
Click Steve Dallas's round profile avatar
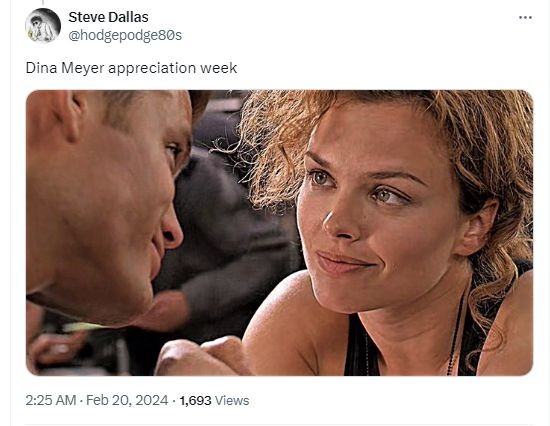point(43,25)
